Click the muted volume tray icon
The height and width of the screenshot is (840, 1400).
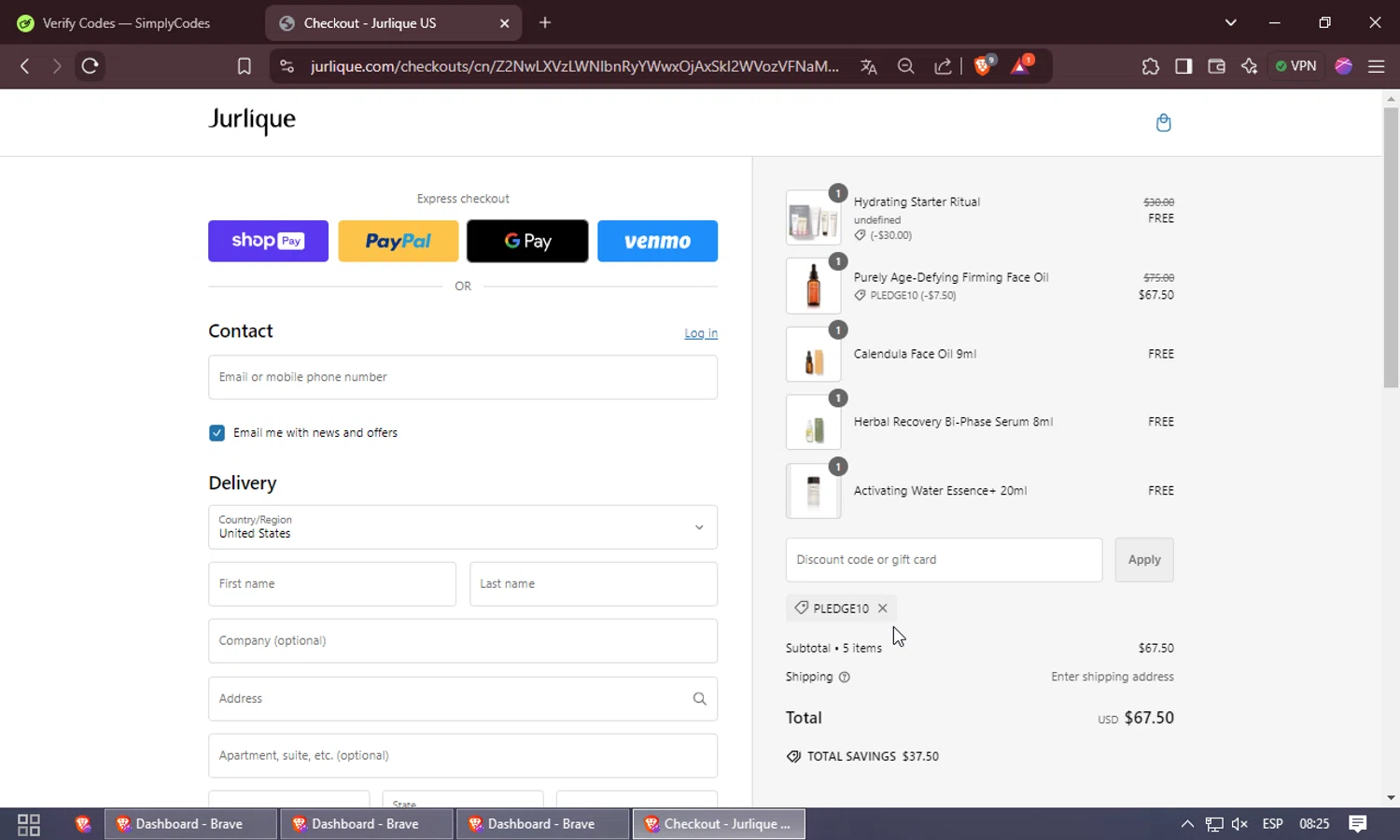(x=1239, y=824)
